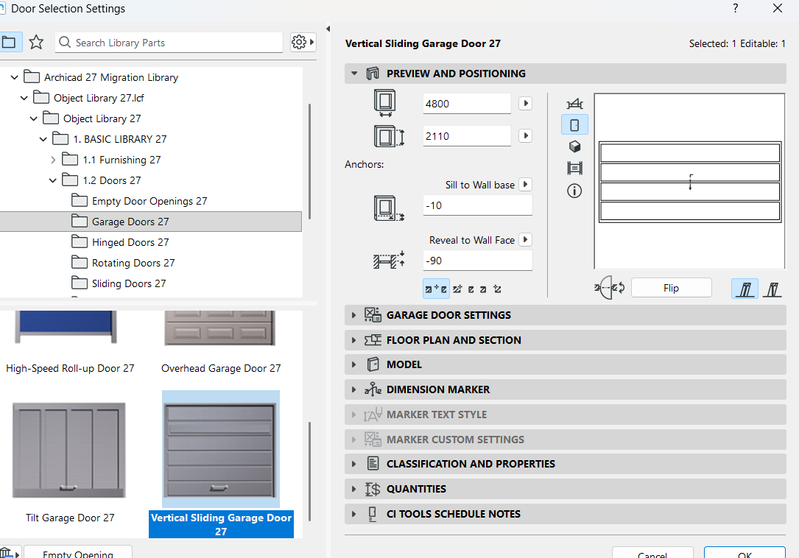Show 3D view preview cube
The image size is (799, 558).
click(x=575, y=147)
